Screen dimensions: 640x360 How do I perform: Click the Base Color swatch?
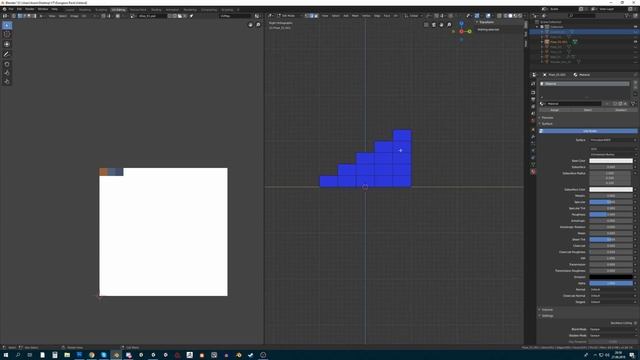click(x=611, y=161)
